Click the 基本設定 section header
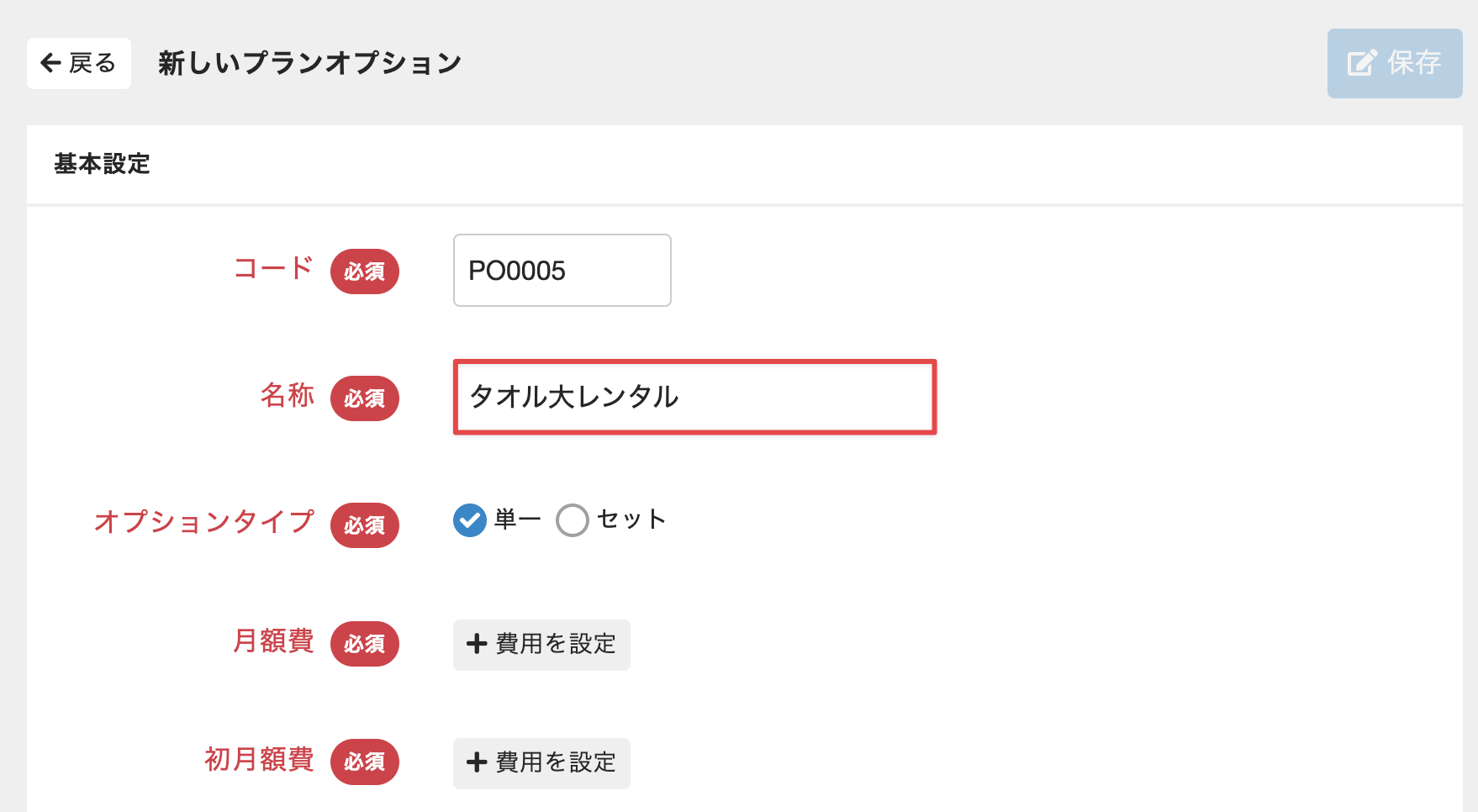Screen dimensions: 1478x812 (102, 164)
